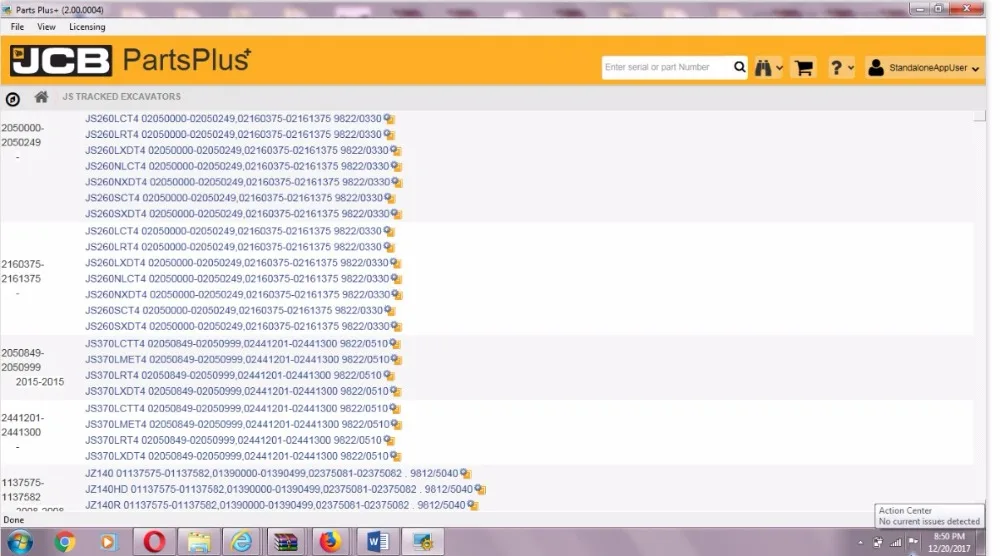The image size is (1000, 556).
Task: Open media player from taskbar
Action: tap(108, 543)
